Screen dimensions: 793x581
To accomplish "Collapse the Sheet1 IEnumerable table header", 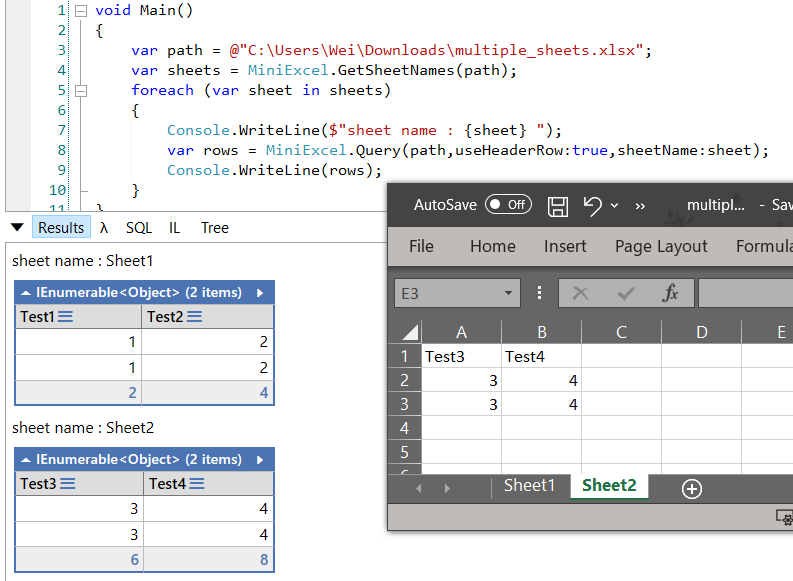I will click(26, 293).
